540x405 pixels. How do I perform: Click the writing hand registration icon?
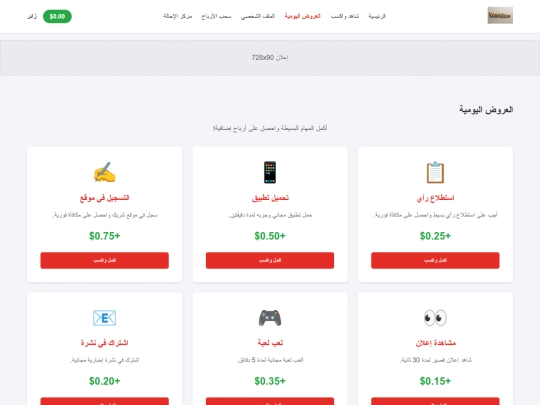coord(105,172)
